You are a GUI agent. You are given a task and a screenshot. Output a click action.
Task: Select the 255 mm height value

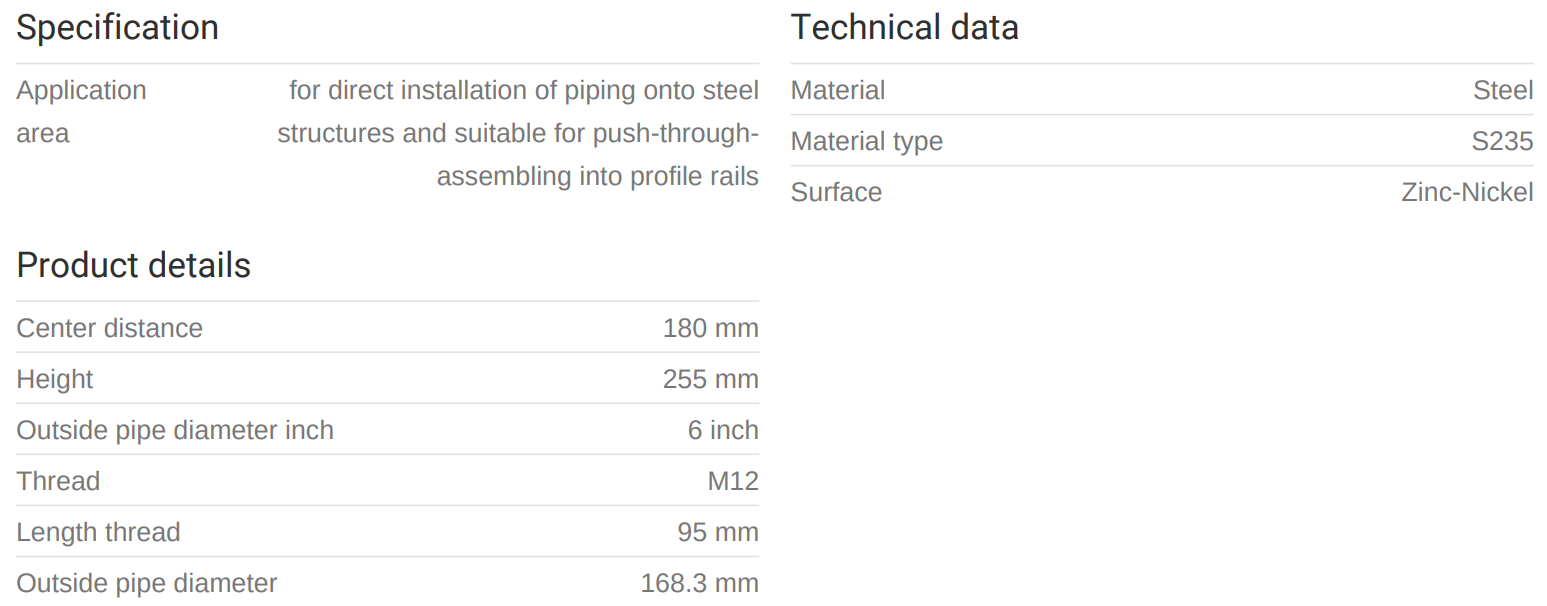click(710, 380)
